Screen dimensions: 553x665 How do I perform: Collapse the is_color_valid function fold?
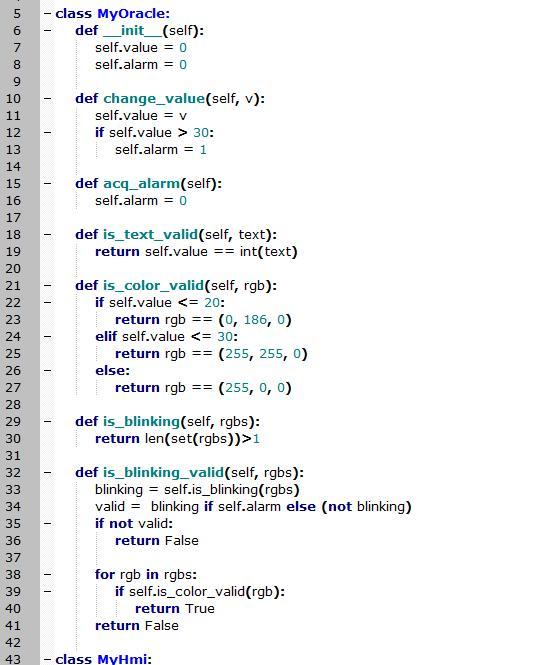pyautogui.click(x=47, y=285)
